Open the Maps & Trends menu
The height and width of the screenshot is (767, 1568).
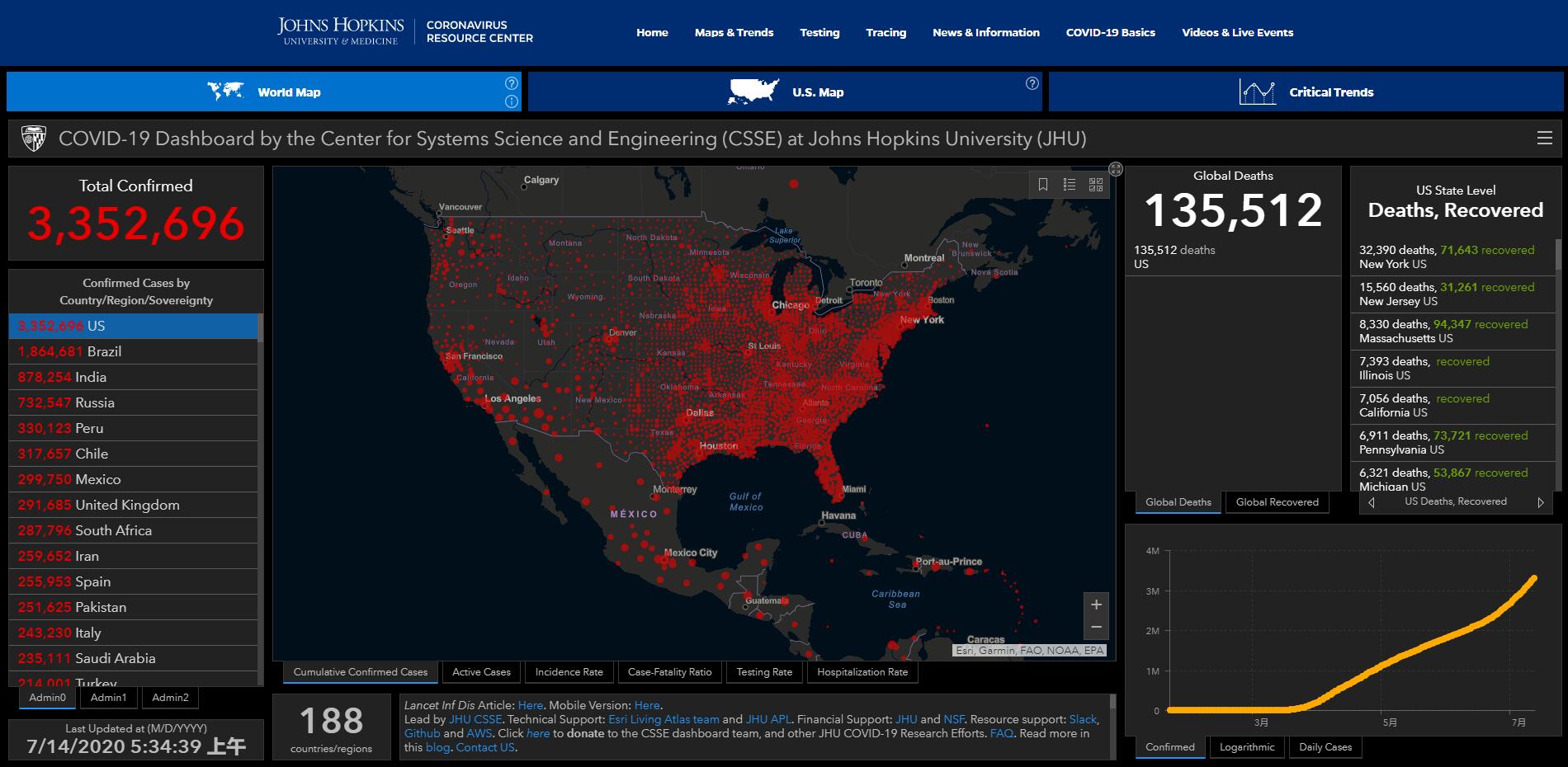734,33
